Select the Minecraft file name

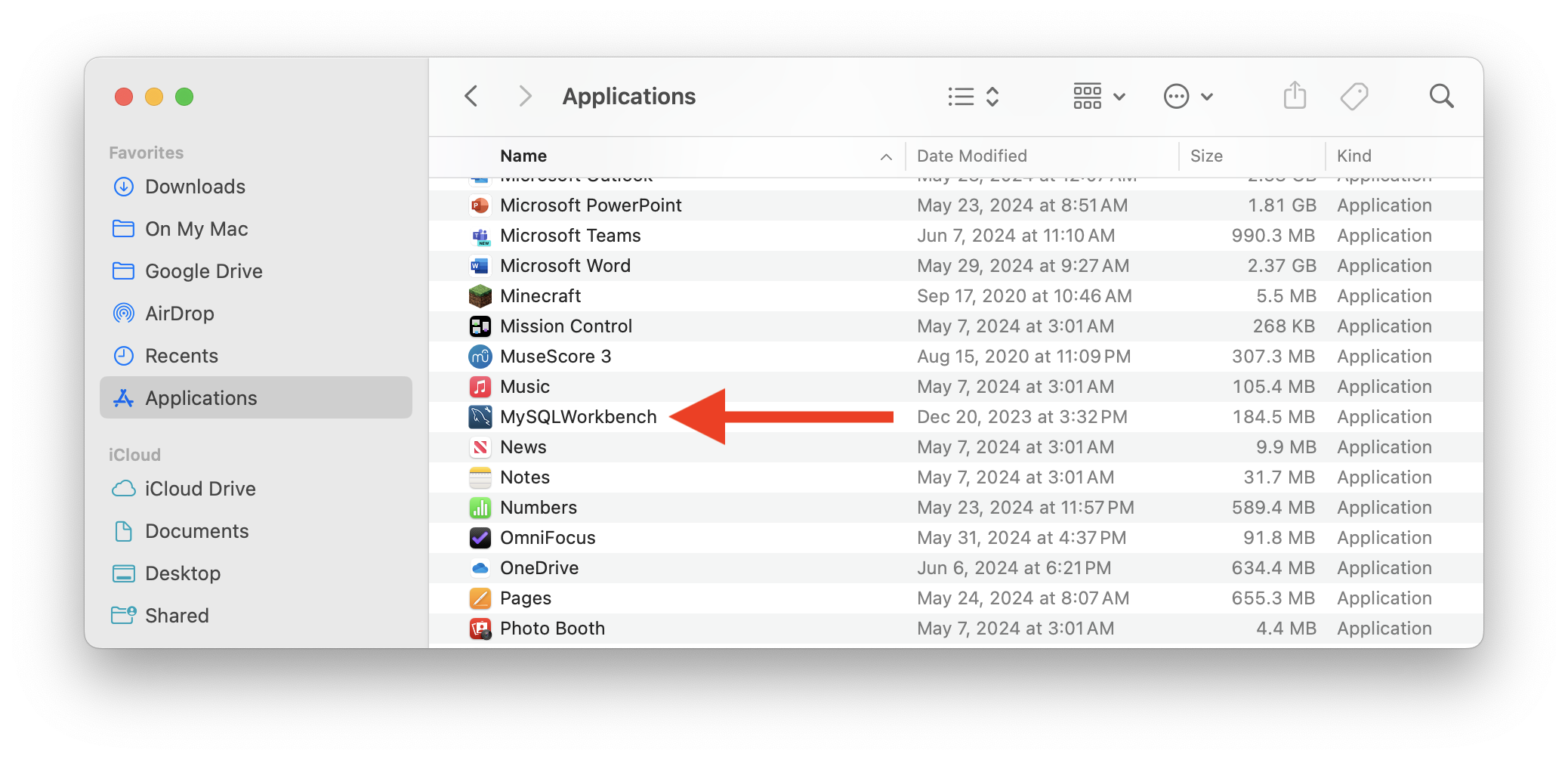click(540, 296)
